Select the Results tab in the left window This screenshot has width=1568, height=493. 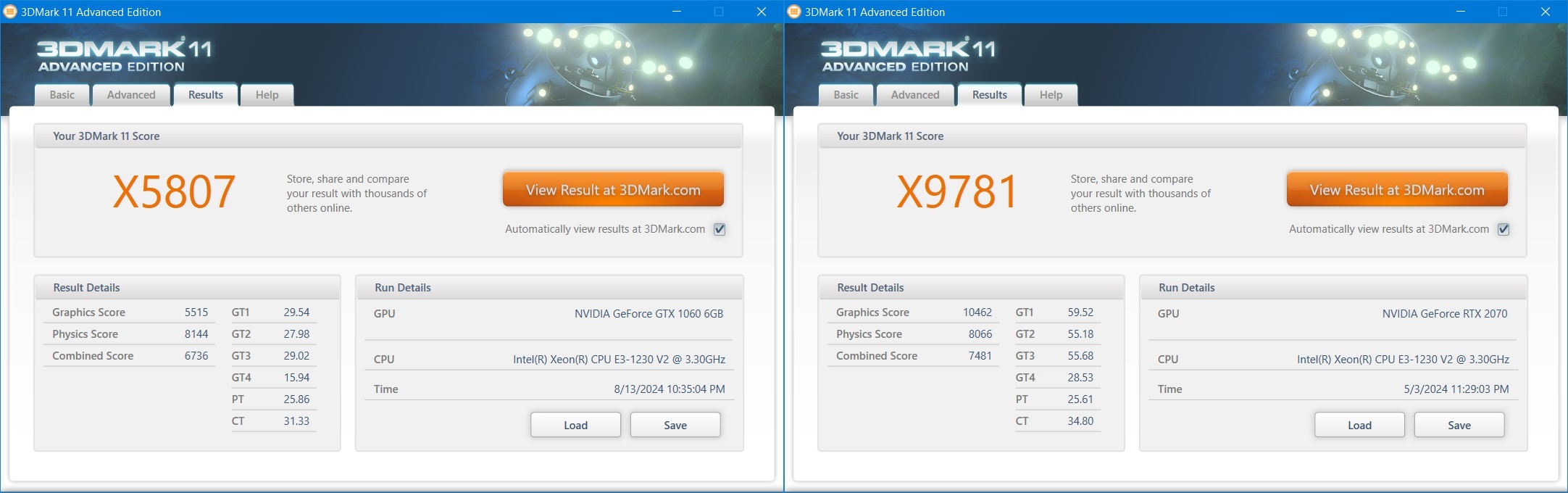click(x=206, y=95)
